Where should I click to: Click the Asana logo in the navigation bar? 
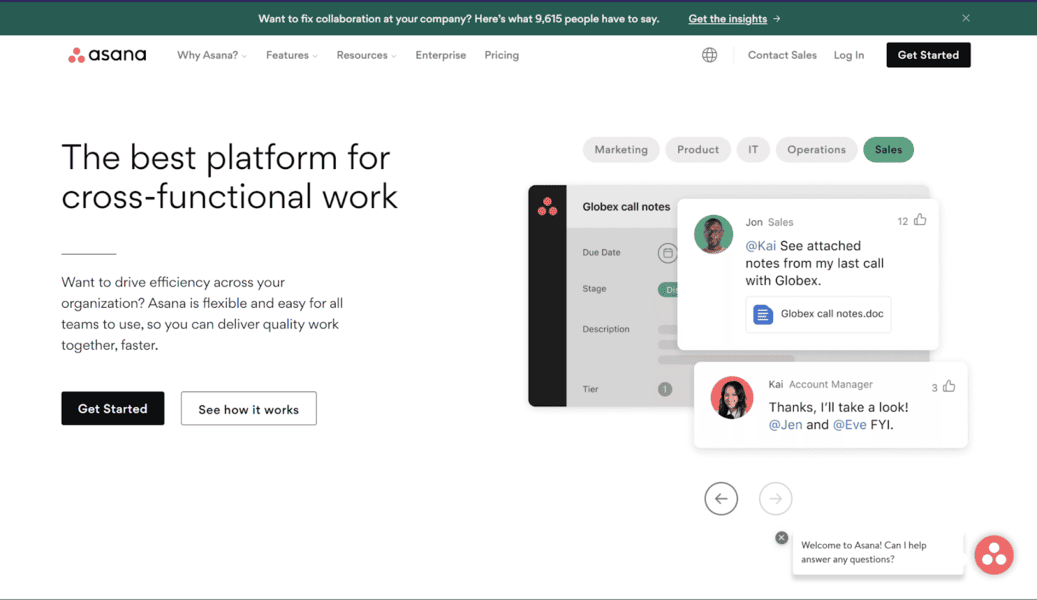pyautogui.click(x=107, y=55)
